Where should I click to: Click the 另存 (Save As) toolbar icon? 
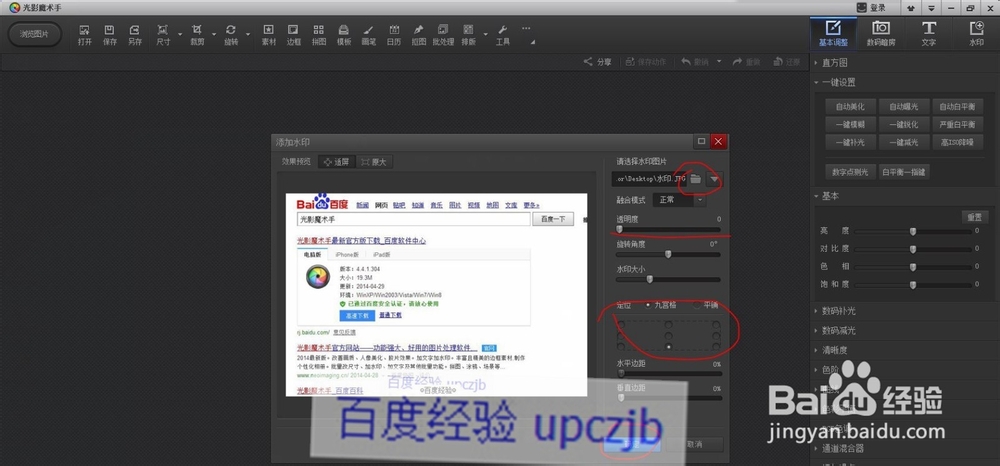pyautogui.click(x=135, y=30)
